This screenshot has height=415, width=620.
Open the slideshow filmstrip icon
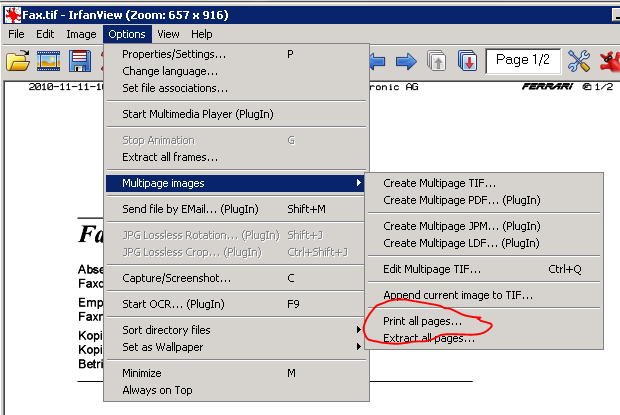pos(49,62)
